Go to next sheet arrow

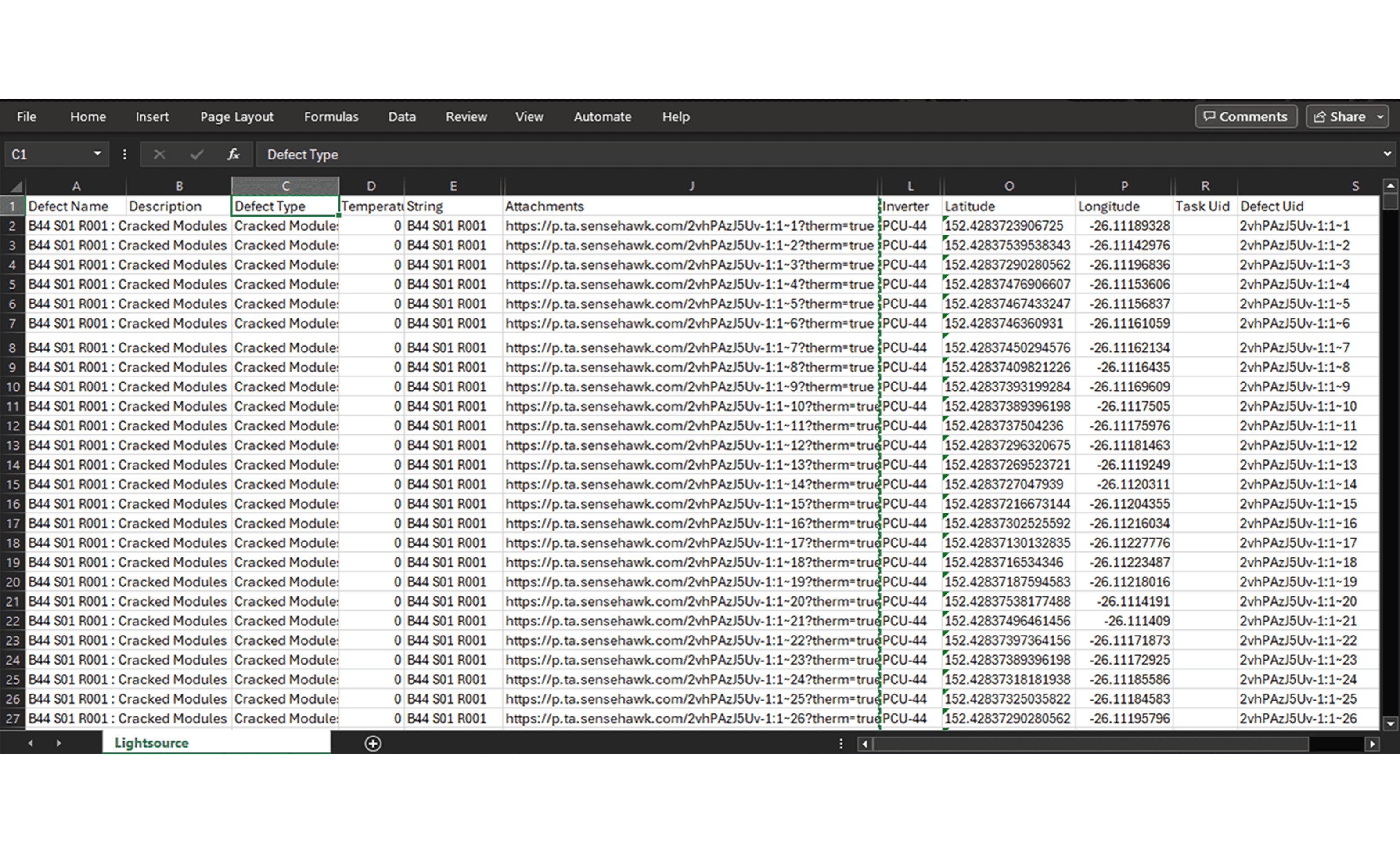coord(58,743)
